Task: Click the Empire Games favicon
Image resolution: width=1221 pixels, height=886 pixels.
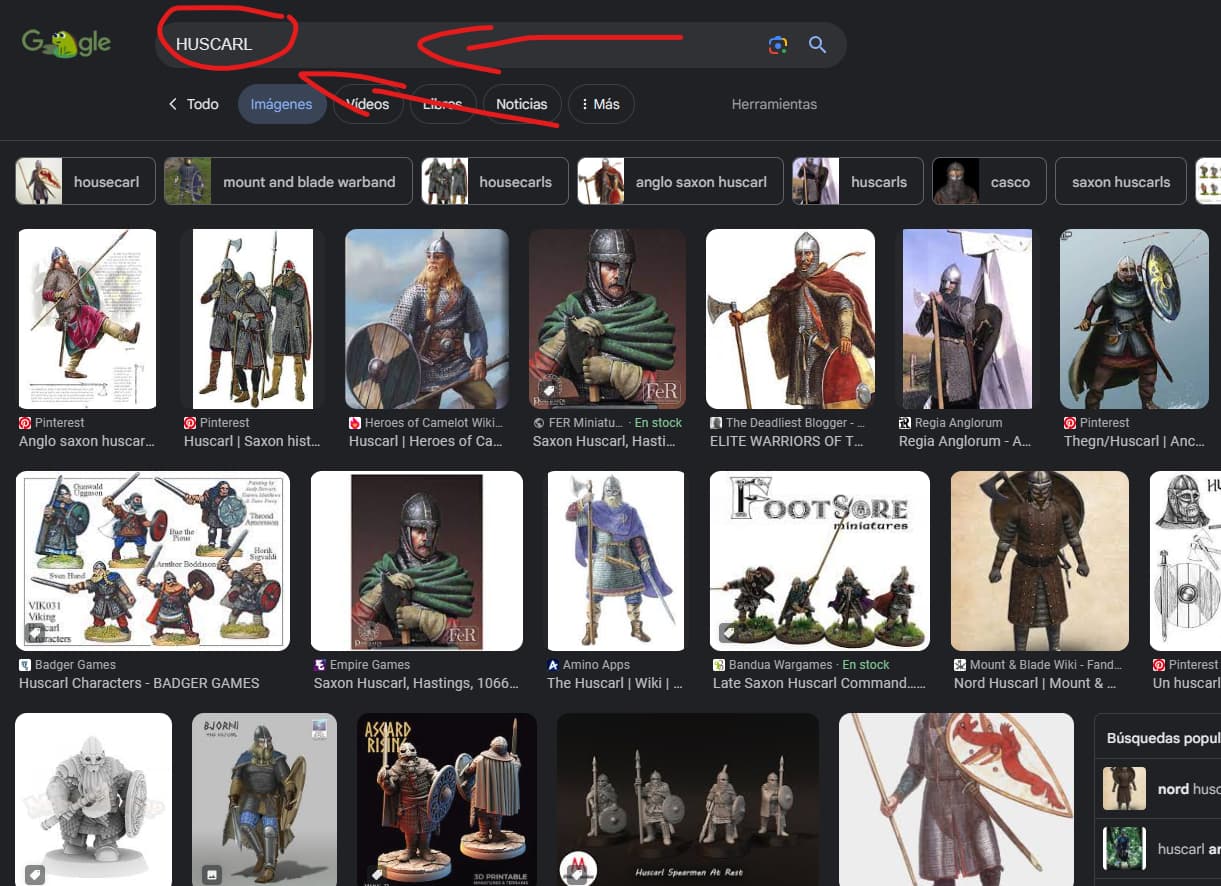Action: tap(320, 665)
